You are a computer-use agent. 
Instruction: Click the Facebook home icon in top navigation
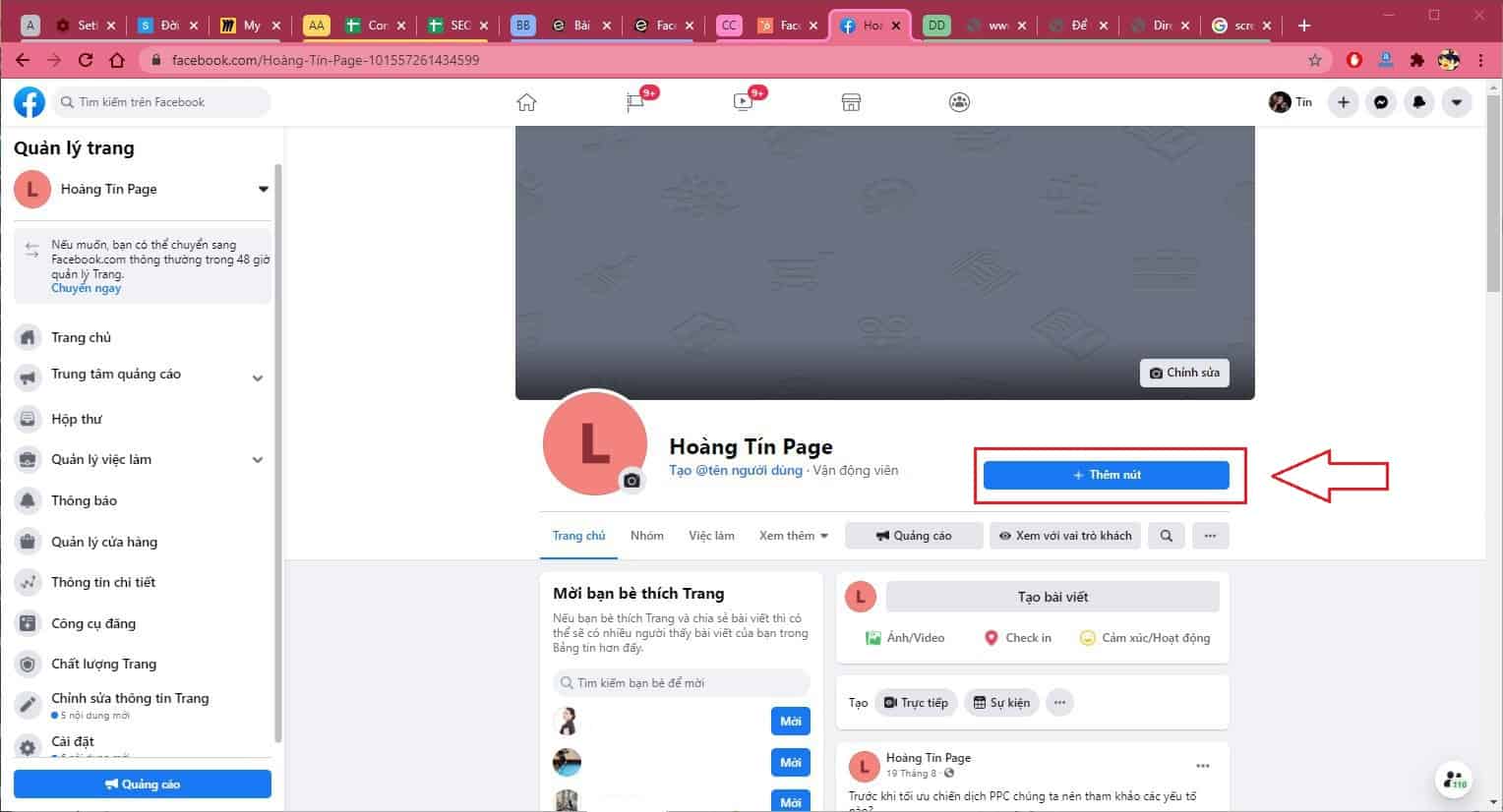pos(526,102)
